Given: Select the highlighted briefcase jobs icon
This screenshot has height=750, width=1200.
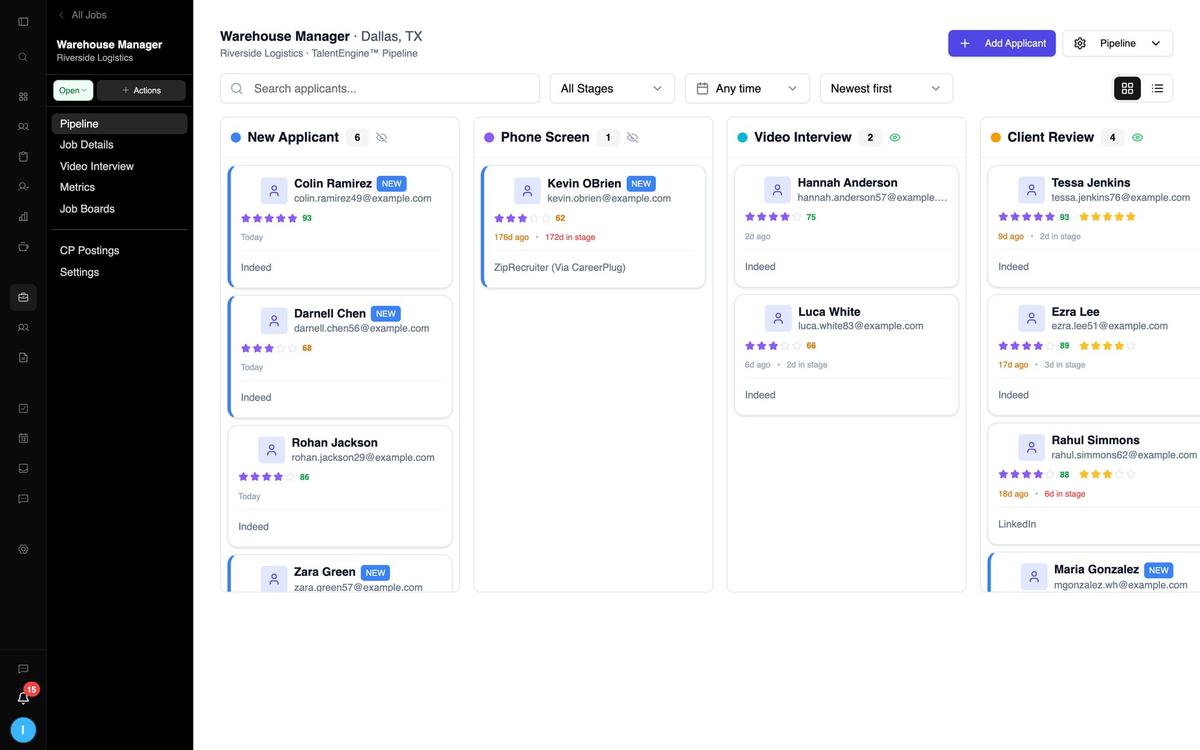Looking at the screenshot, I should tap(23, 297).
